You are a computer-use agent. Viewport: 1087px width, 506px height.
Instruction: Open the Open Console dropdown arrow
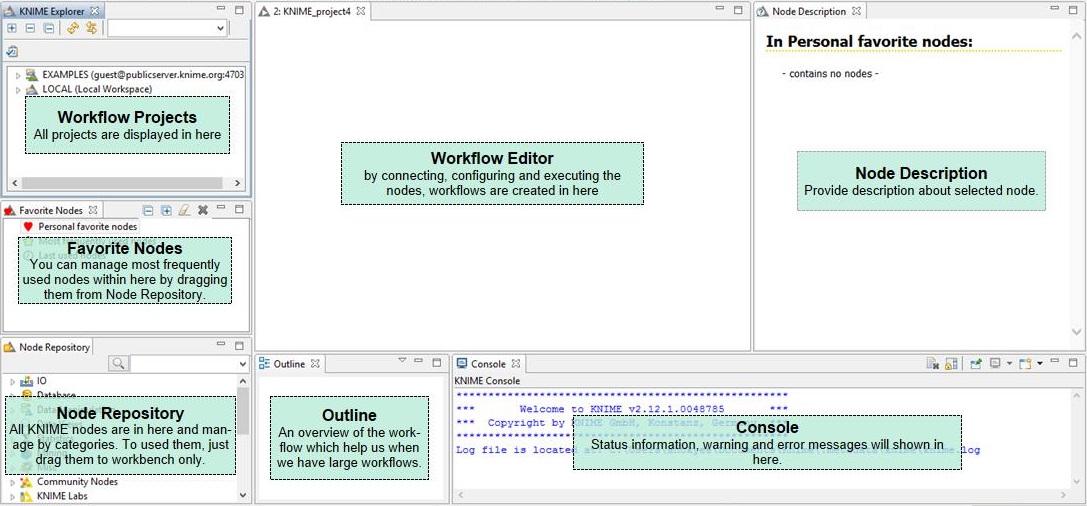click(x=1040, y=363)
